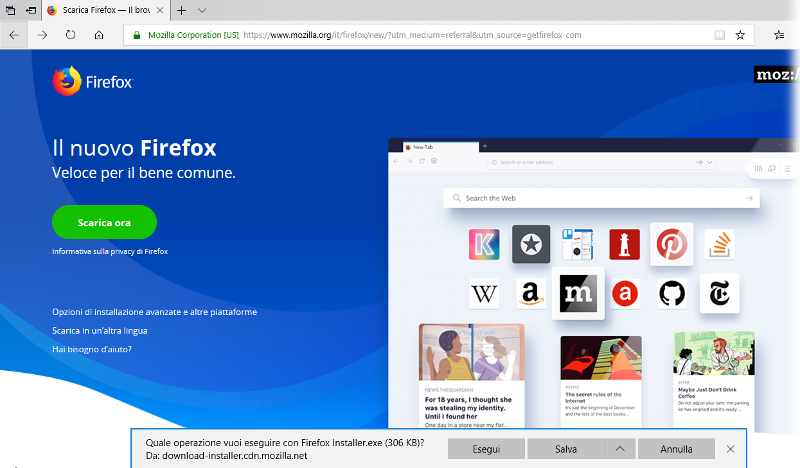Screen dimensions: 800x468
Task: Click the forward navigation arrow
Action: click(42, 35)
